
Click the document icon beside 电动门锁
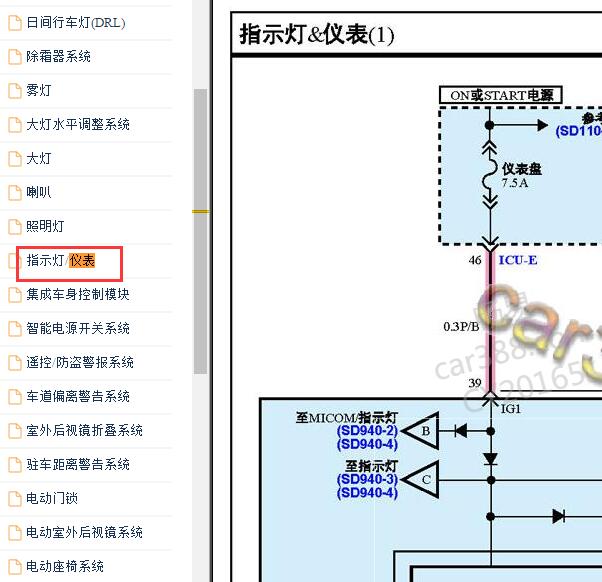click(15, 498)
